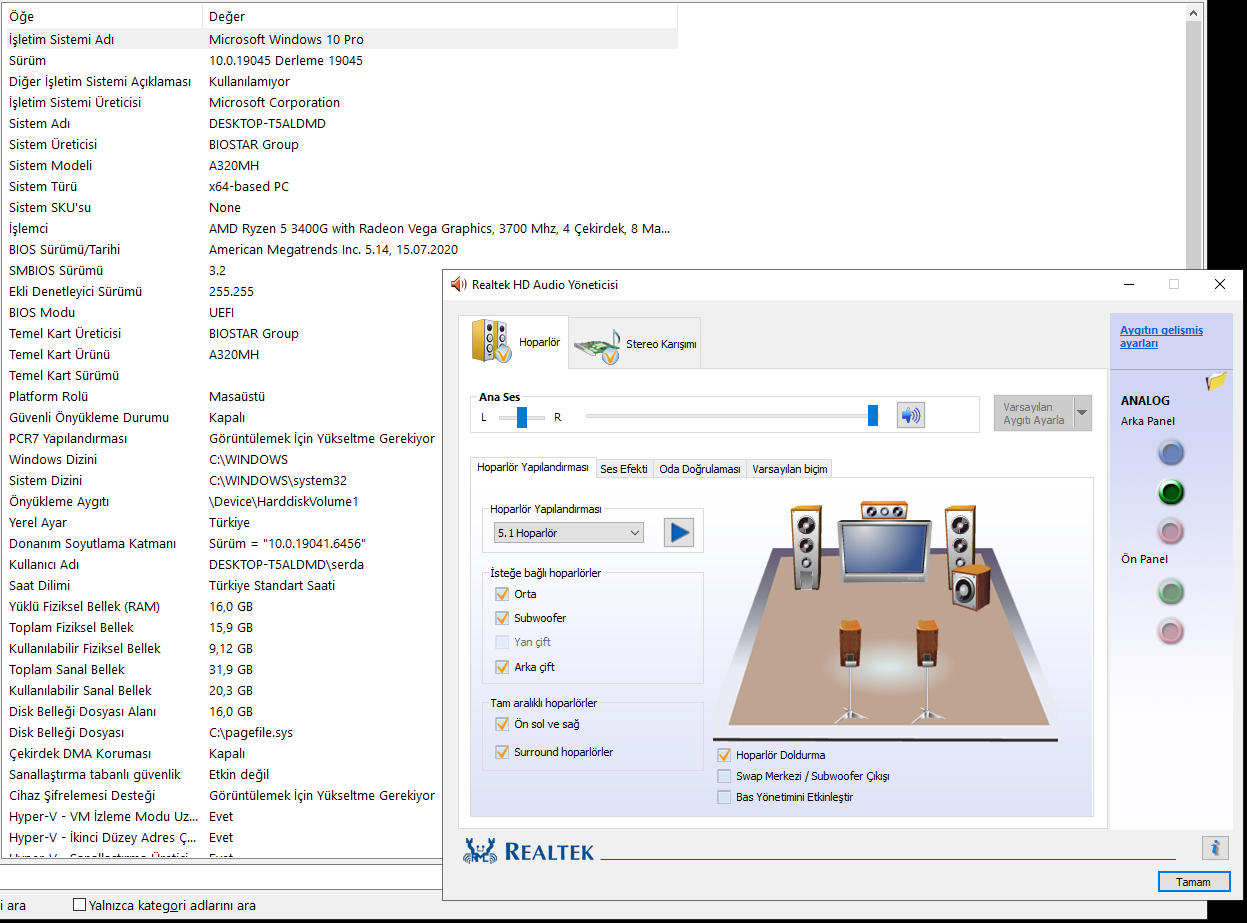Select the Sistem Üreticisi row
The width and height of the screenshot is (1247, 923).
click(x=339, y=144)
